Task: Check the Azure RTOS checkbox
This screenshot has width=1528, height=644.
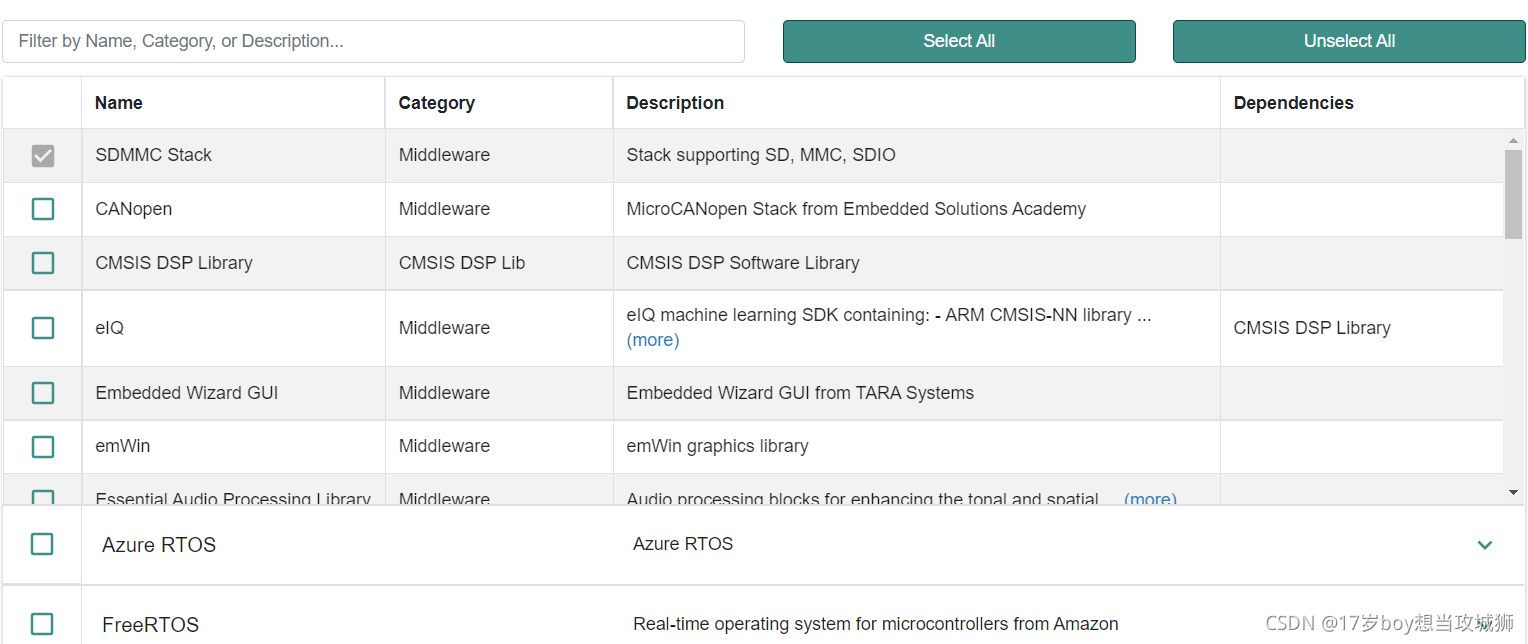Action: click(42, 544)
